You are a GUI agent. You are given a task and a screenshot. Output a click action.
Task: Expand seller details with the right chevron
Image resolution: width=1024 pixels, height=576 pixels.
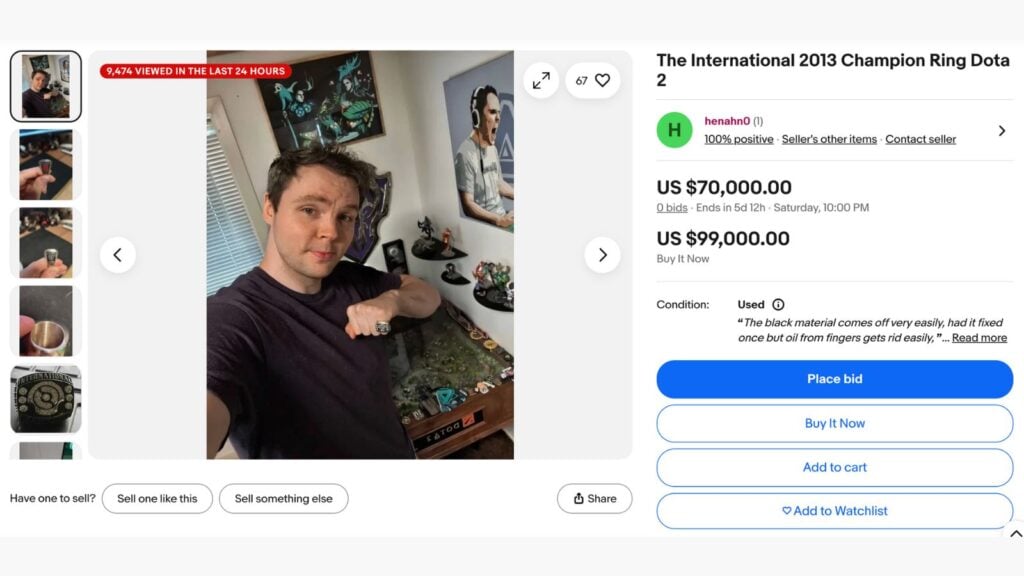(x=1002, y=130)
